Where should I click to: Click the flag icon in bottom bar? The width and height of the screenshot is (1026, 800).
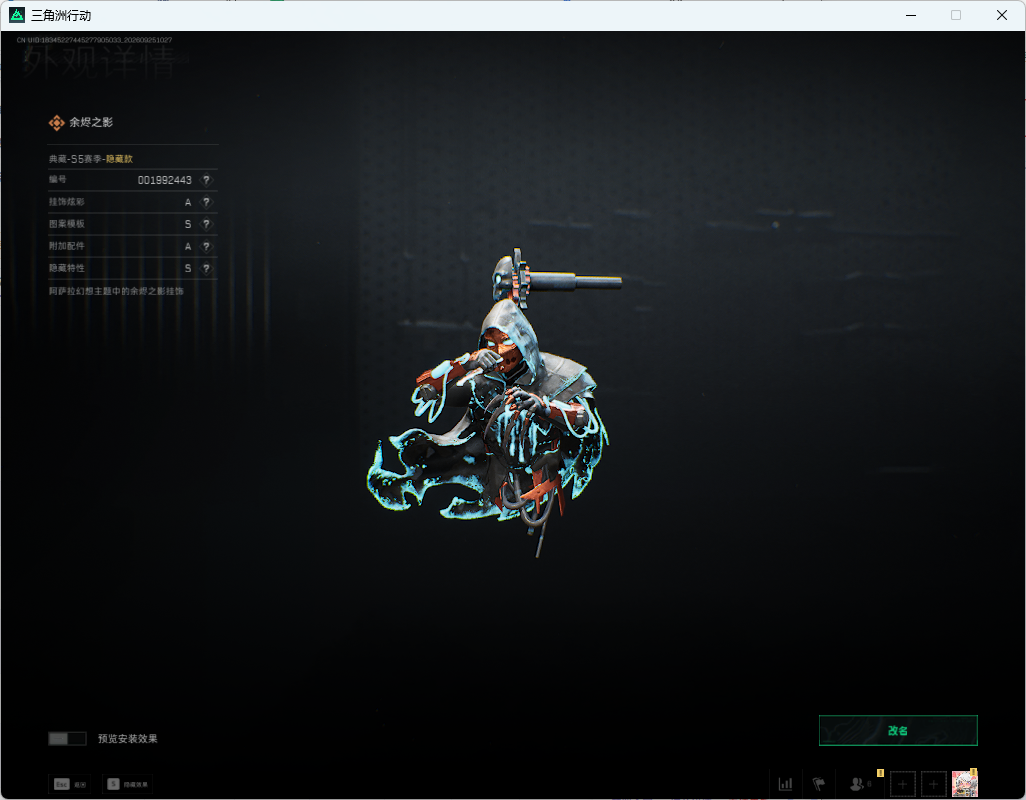pos(819,784)
